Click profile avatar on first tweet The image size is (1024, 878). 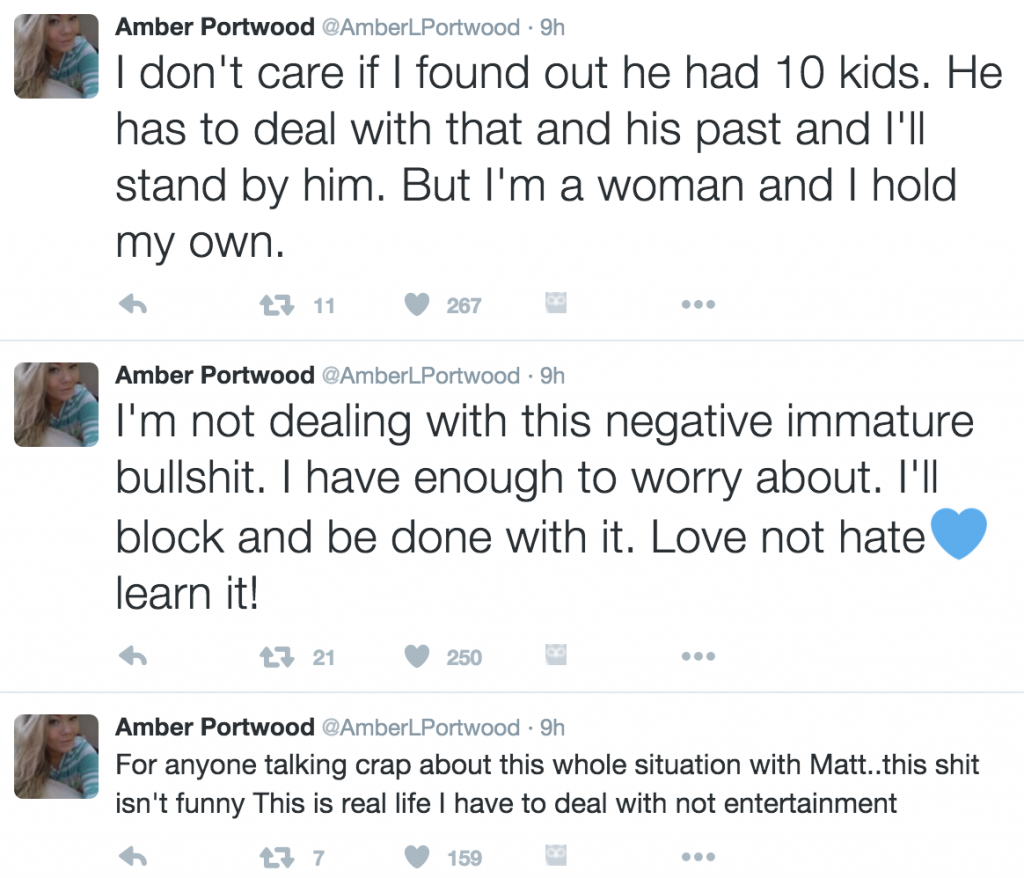point(56,55)
